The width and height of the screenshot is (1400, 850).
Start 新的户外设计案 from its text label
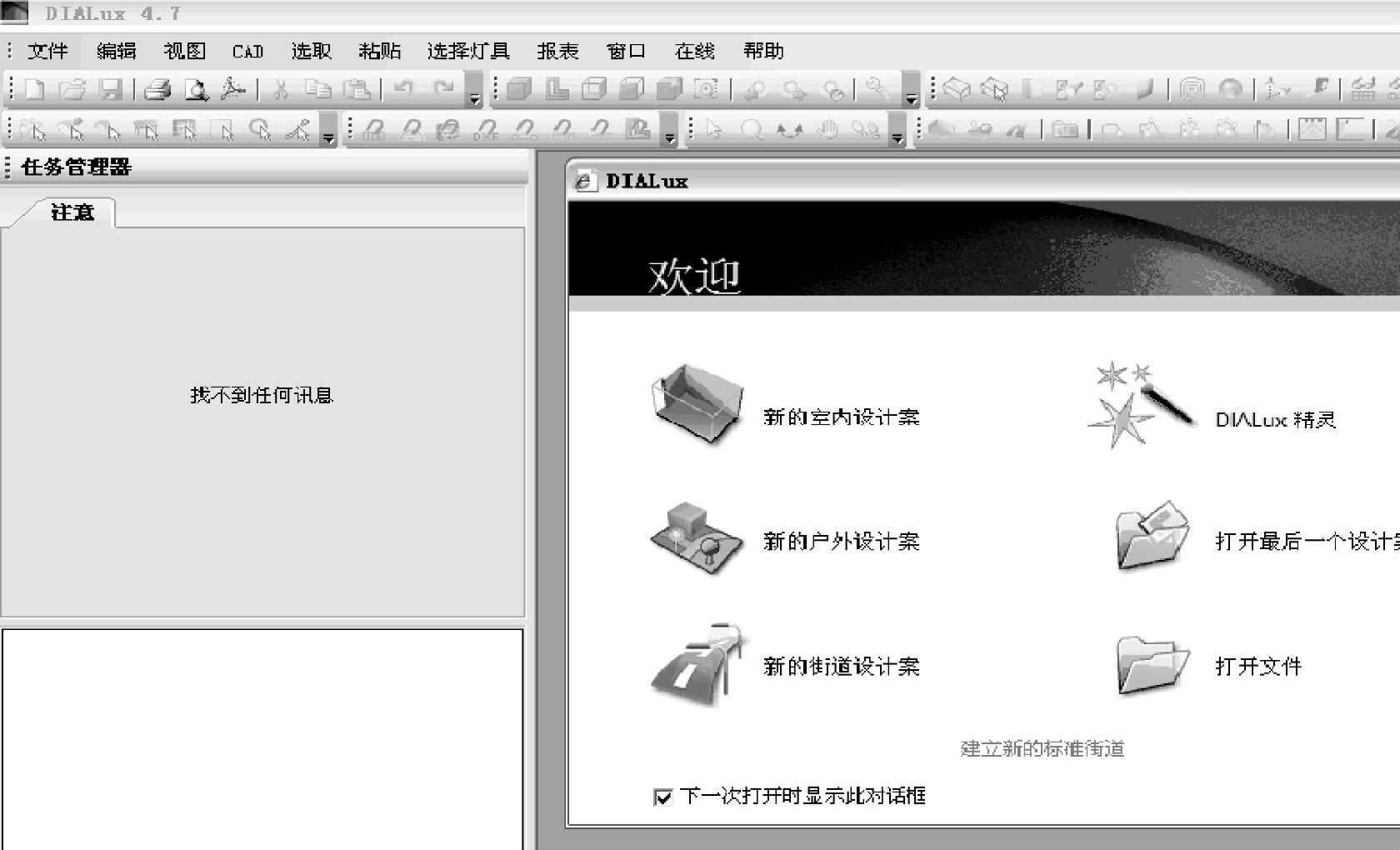(x=842, y=542)
